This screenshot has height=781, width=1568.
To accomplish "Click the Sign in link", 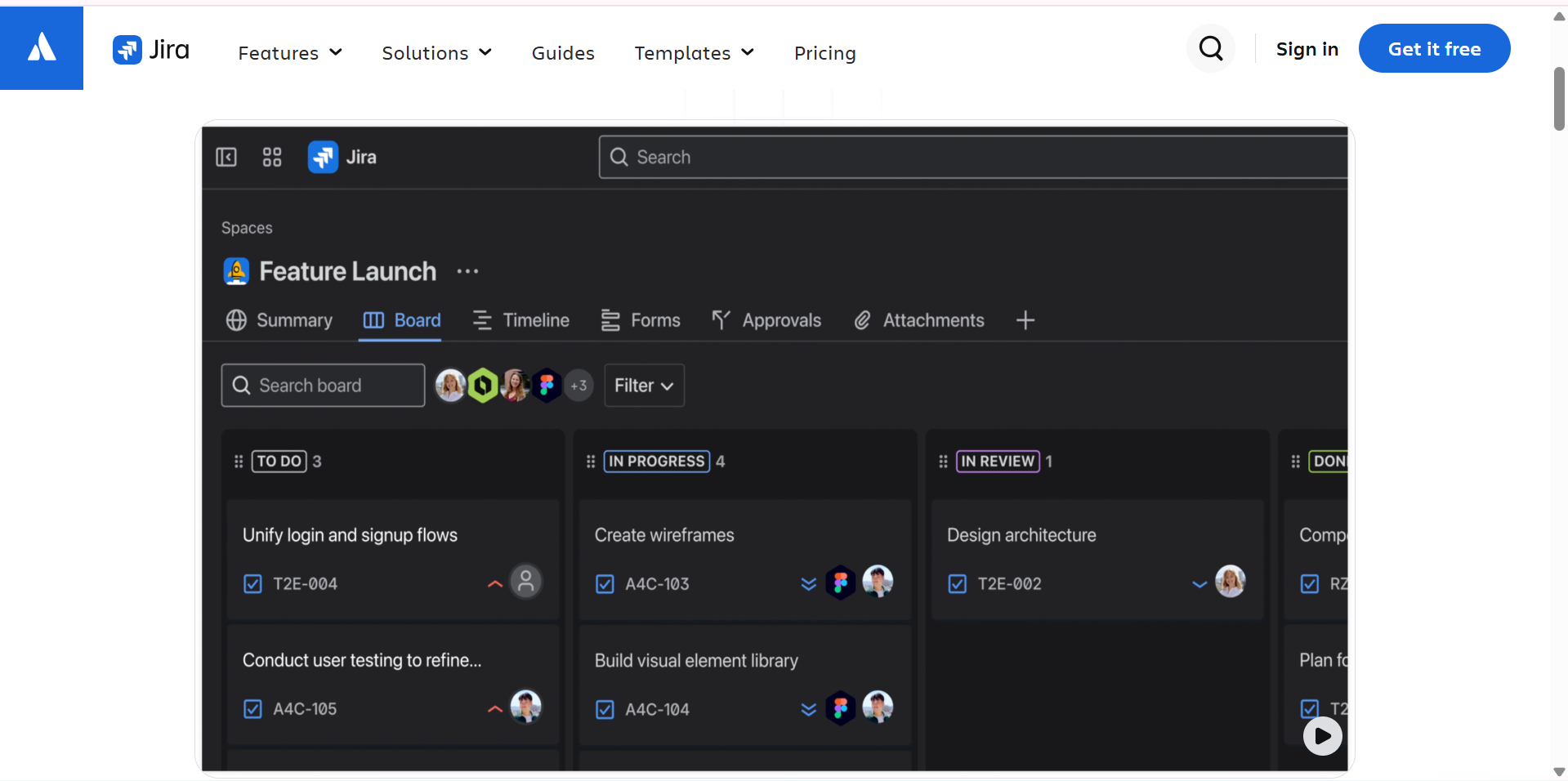I will click(1307, 49).
